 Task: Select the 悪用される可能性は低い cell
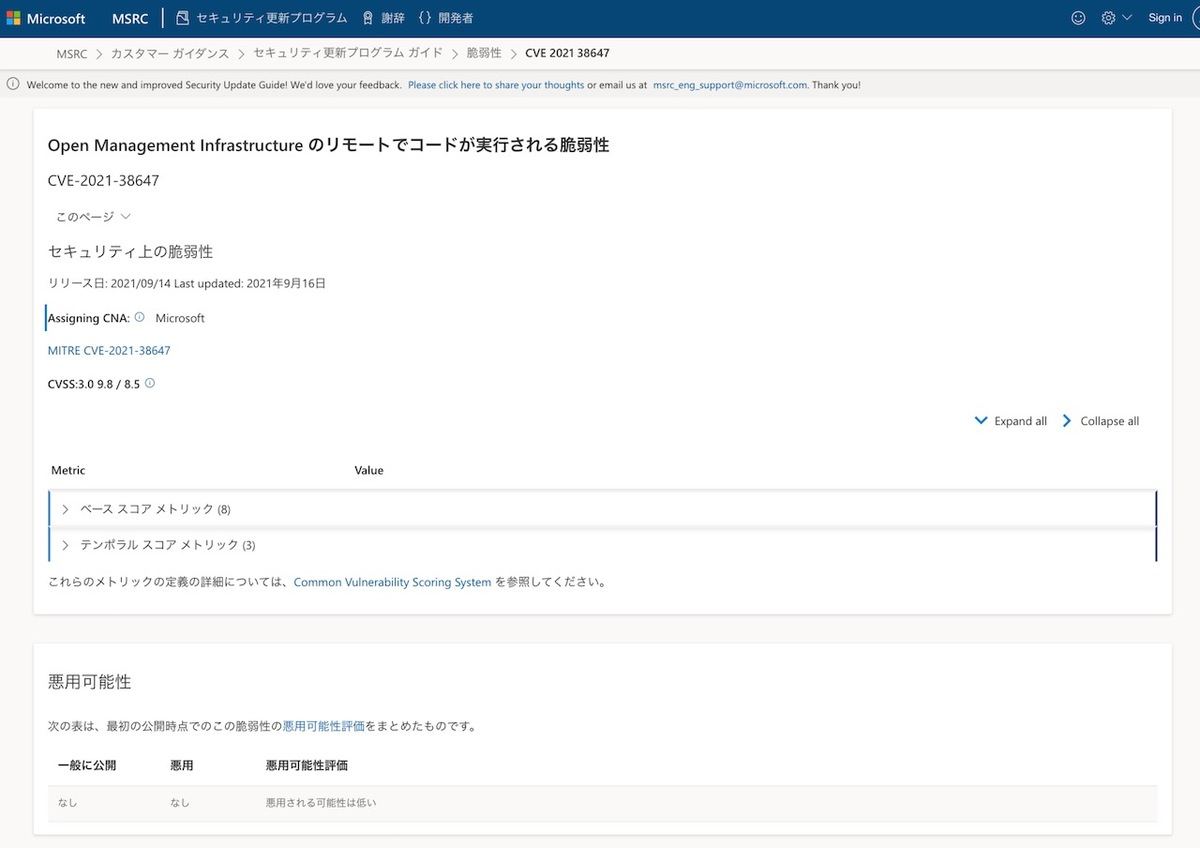[x=321, y=803]
